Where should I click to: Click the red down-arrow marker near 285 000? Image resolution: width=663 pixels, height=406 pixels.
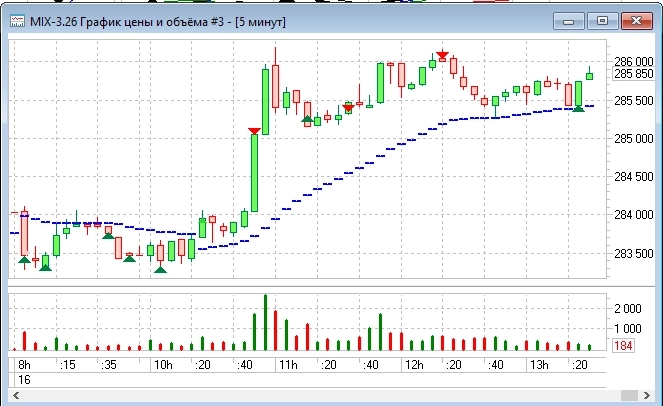(x=255, y=130)
